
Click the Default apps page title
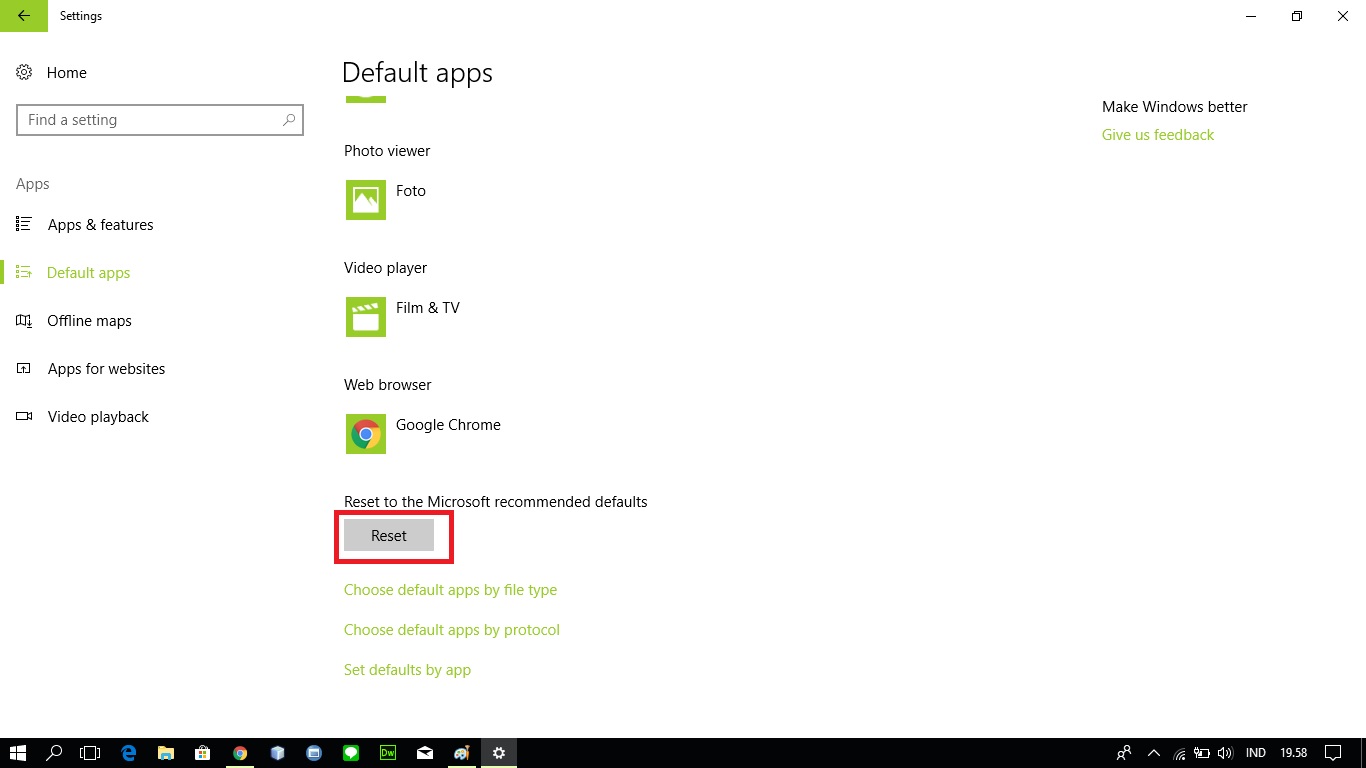pos(417,73)
